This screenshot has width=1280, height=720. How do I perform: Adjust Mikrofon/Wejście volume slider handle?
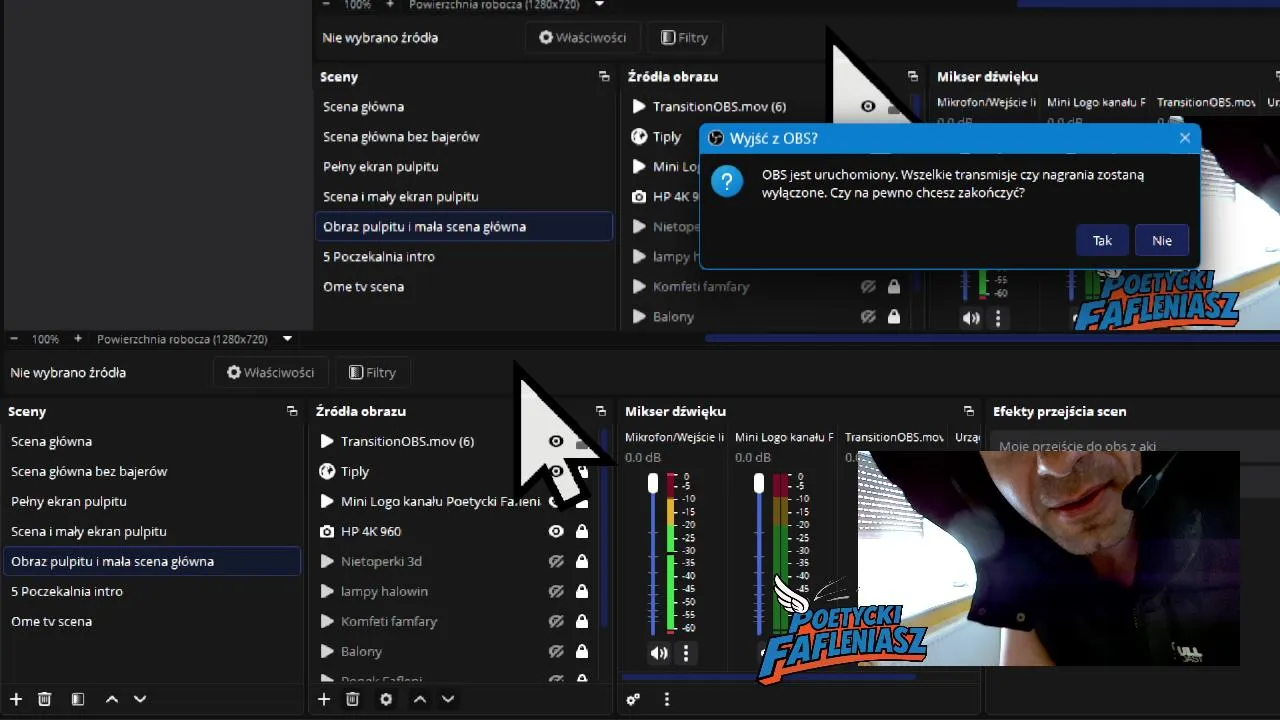(x=654, y=483)
